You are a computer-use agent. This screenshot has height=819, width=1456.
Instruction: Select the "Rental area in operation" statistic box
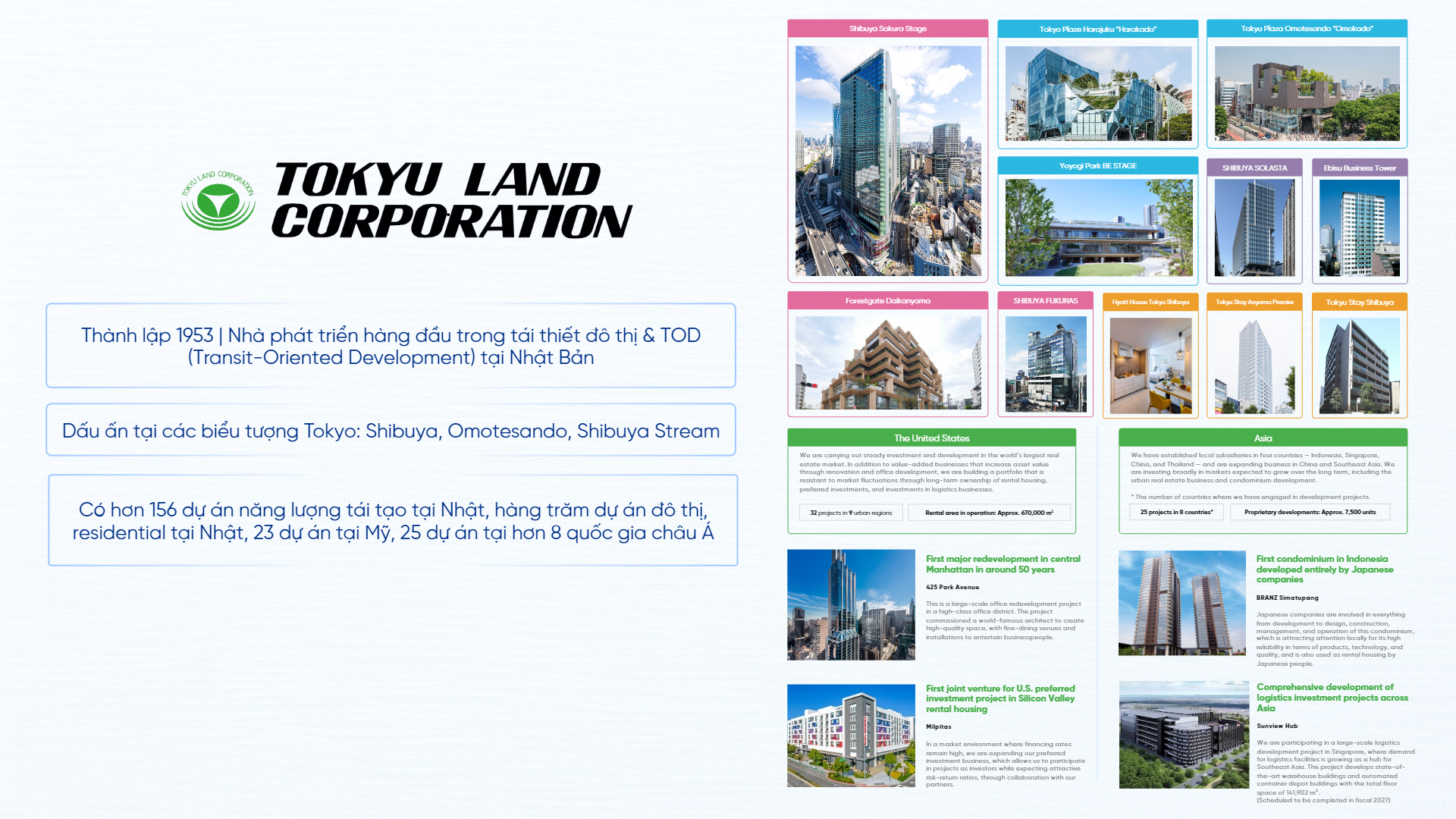989,513
